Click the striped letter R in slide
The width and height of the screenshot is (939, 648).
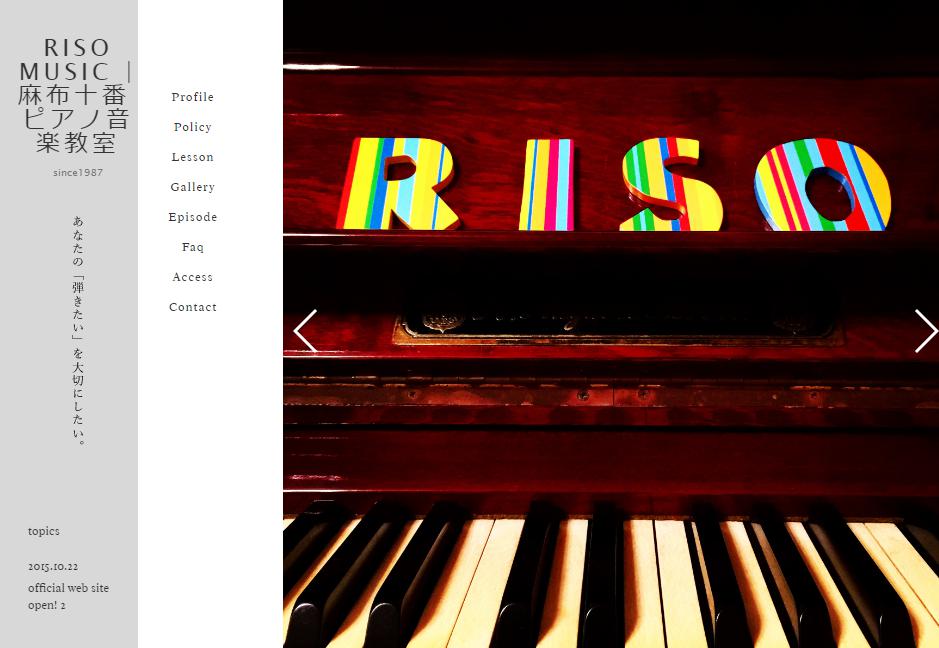click(x=396, y=184)
